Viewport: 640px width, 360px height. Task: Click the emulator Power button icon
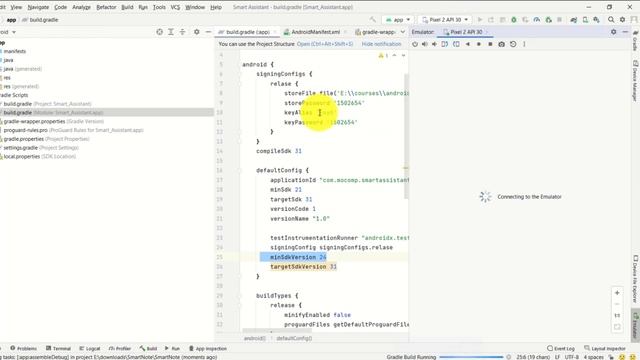pyautogui.click(x=415, y=44)
